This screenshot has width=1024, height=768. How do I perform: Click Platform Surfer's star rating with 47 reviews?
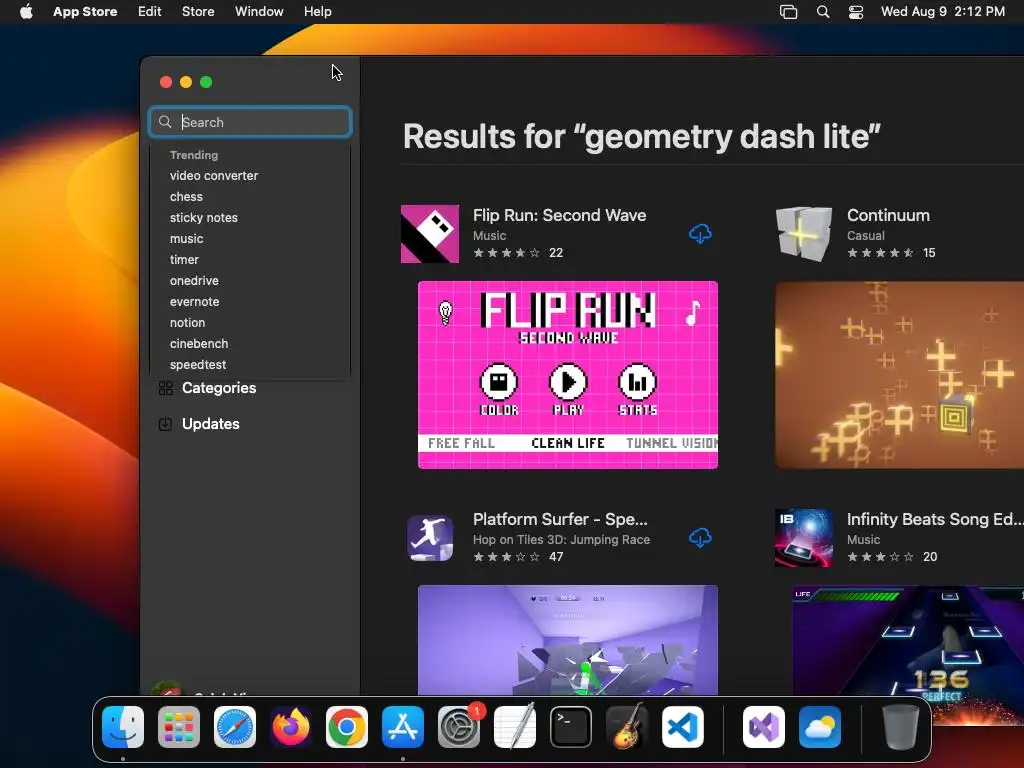point(507,557)
